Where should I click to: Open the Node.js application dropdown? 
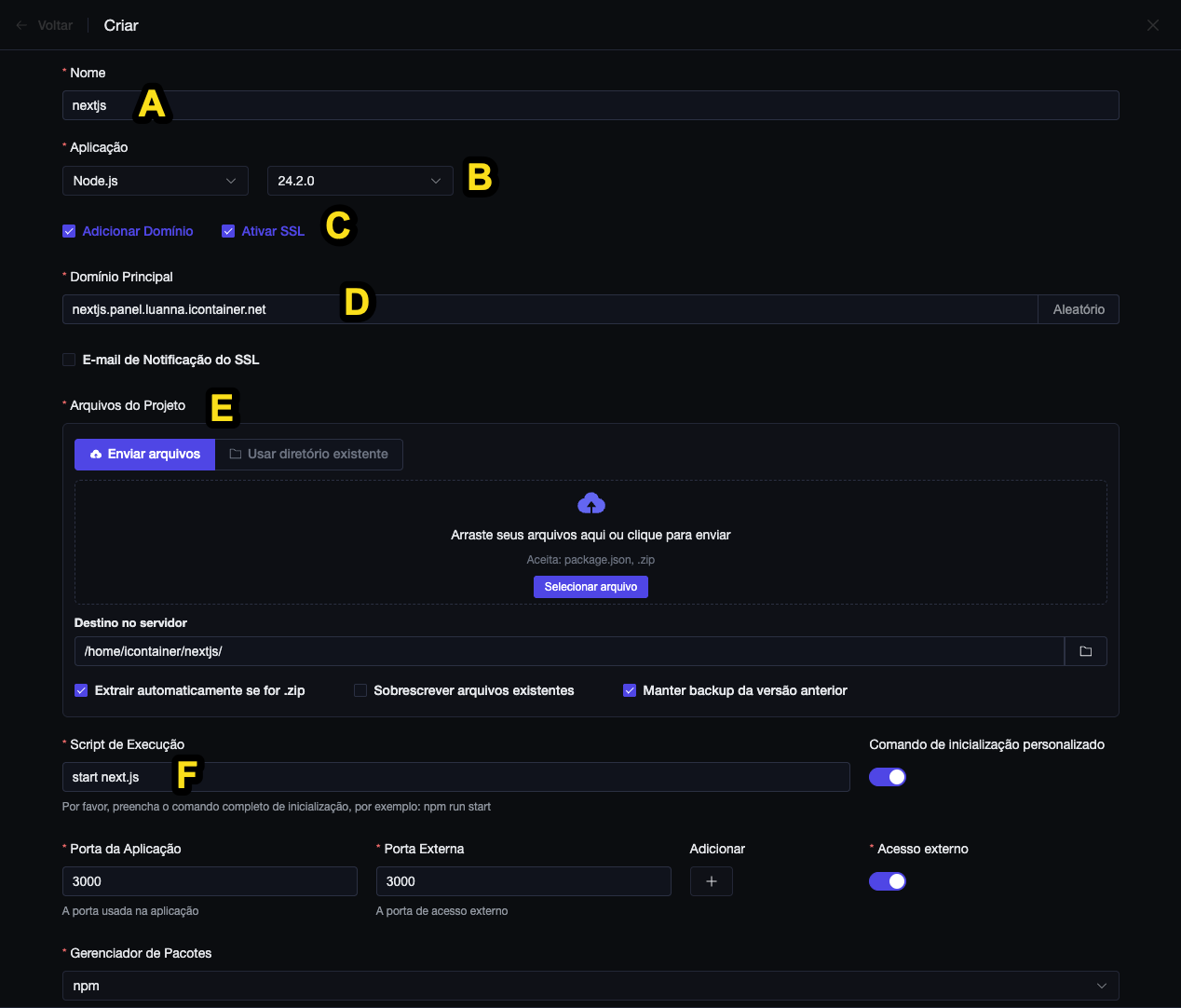tap(156, 181)
